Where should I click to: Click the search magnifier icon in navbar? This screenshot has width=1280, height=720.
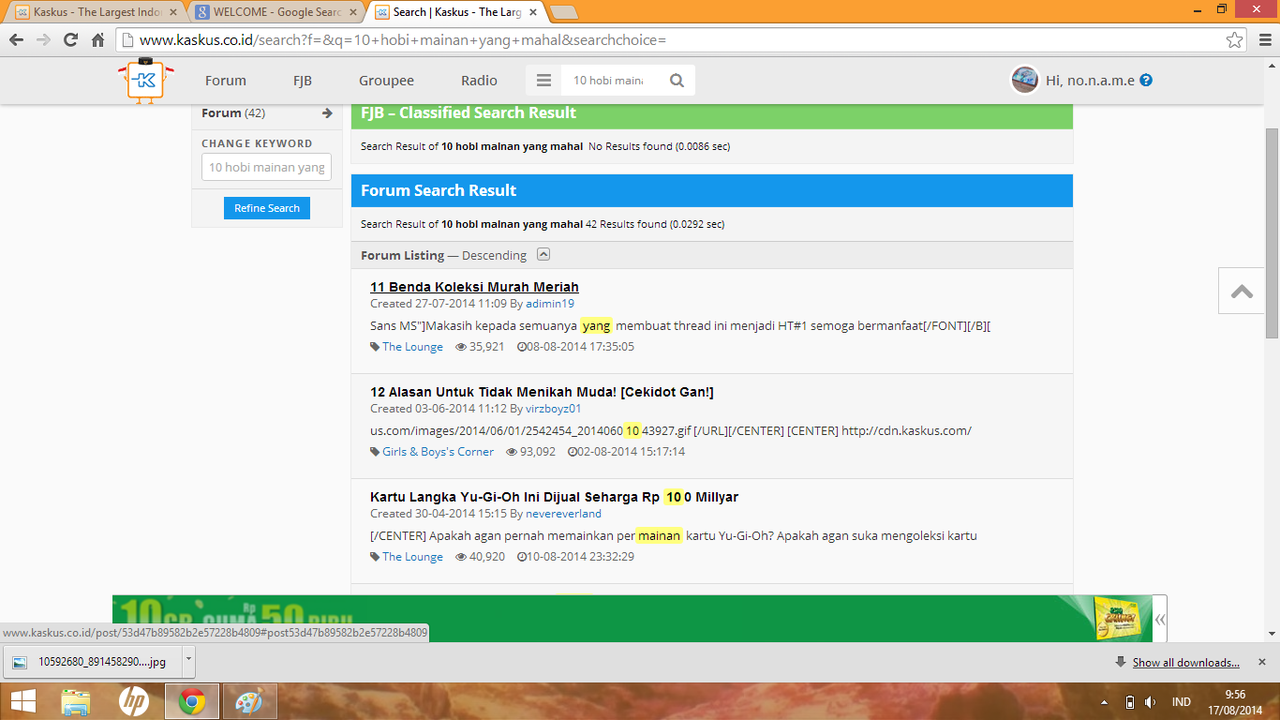(677, 81)
